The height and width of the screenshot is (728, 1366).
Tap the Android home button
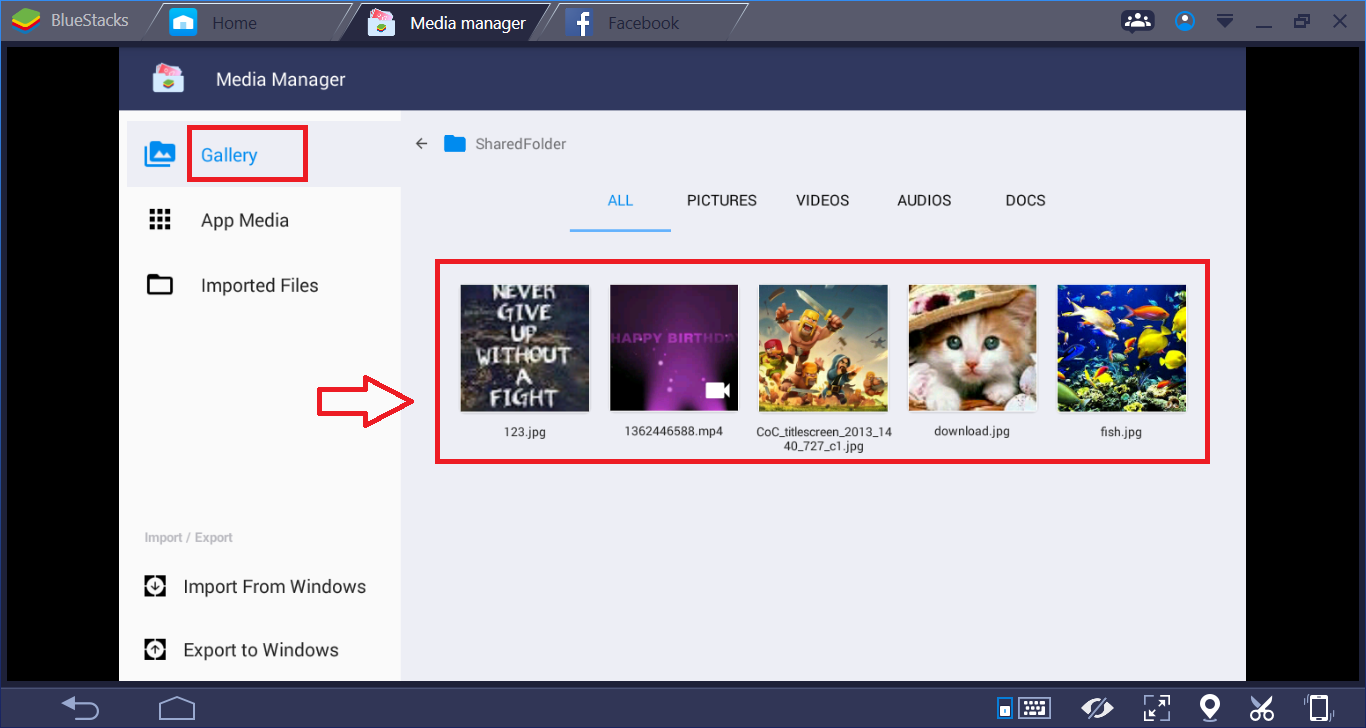pyautogui.click(x=177, y=708)
